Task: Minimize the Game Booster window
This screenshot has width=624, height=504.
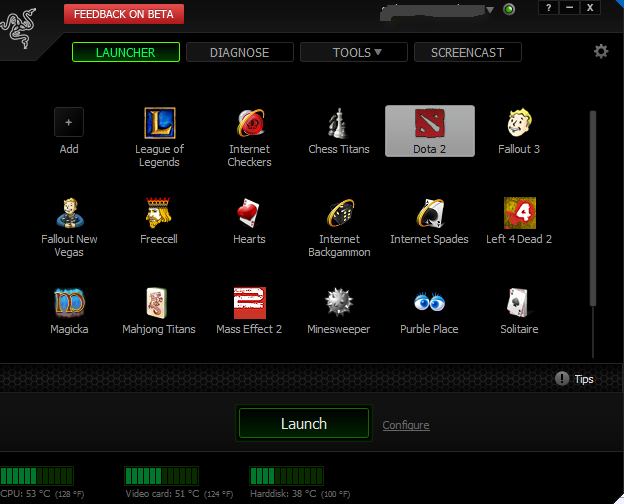Action: pyautogui.click(x=569, y=8)
